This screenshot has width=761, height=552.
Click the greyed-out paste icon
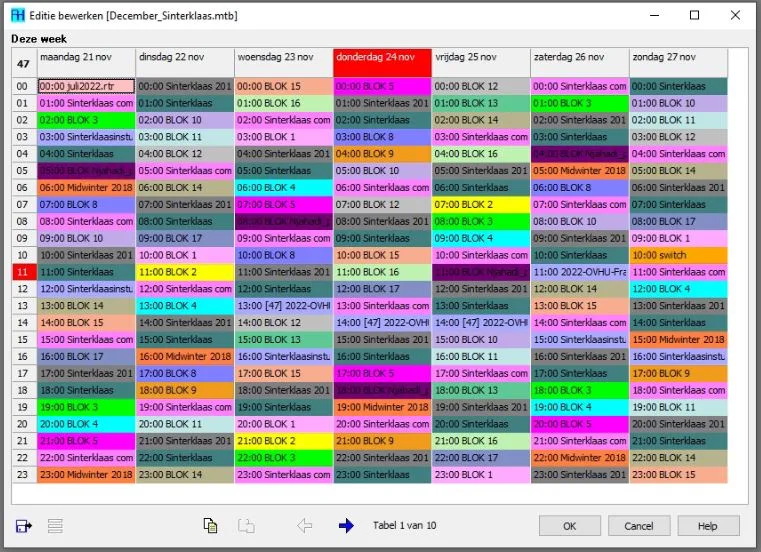[244, 525]
